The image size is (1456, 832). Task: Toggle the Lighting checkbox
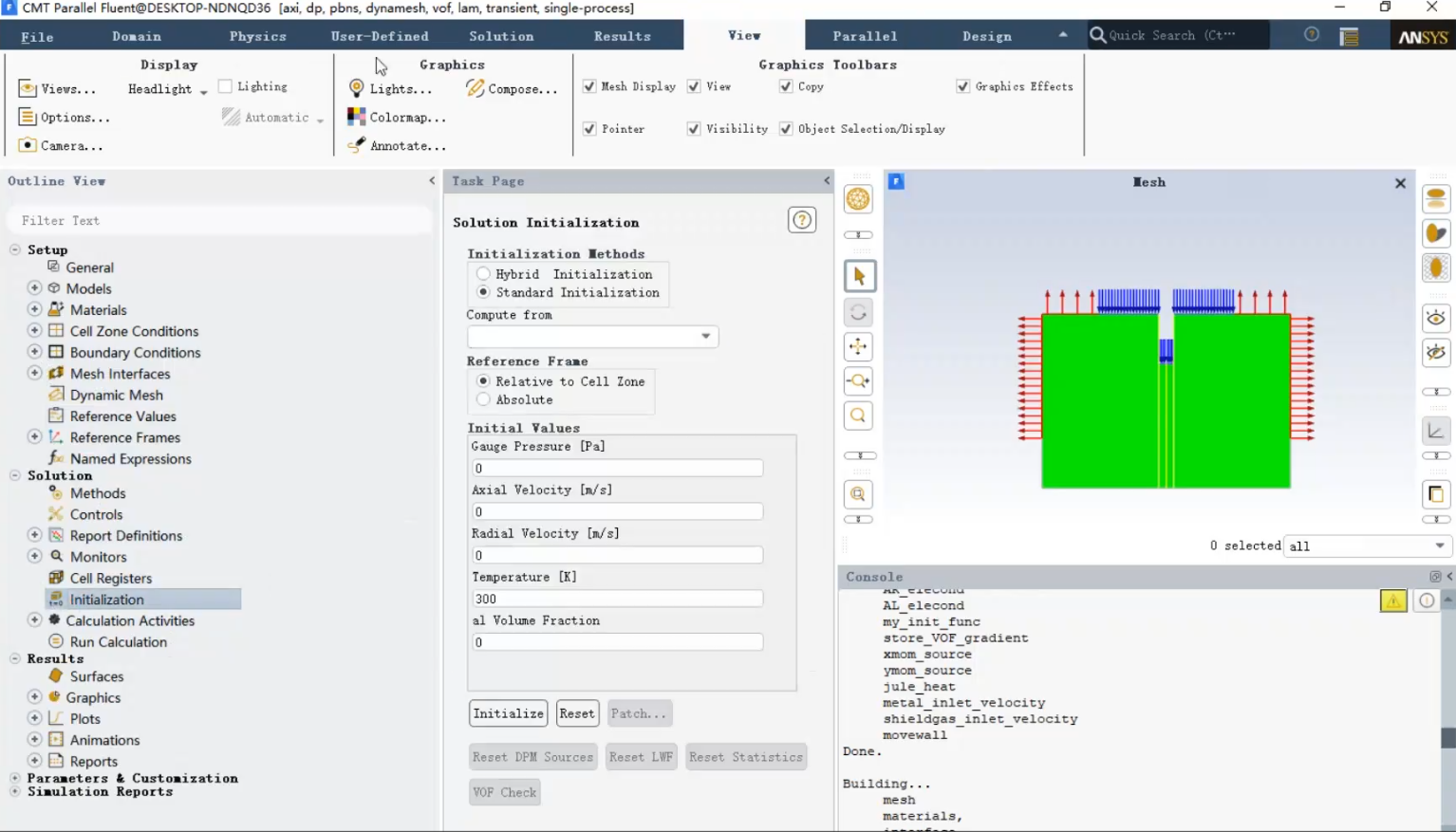tap(225, 86)
